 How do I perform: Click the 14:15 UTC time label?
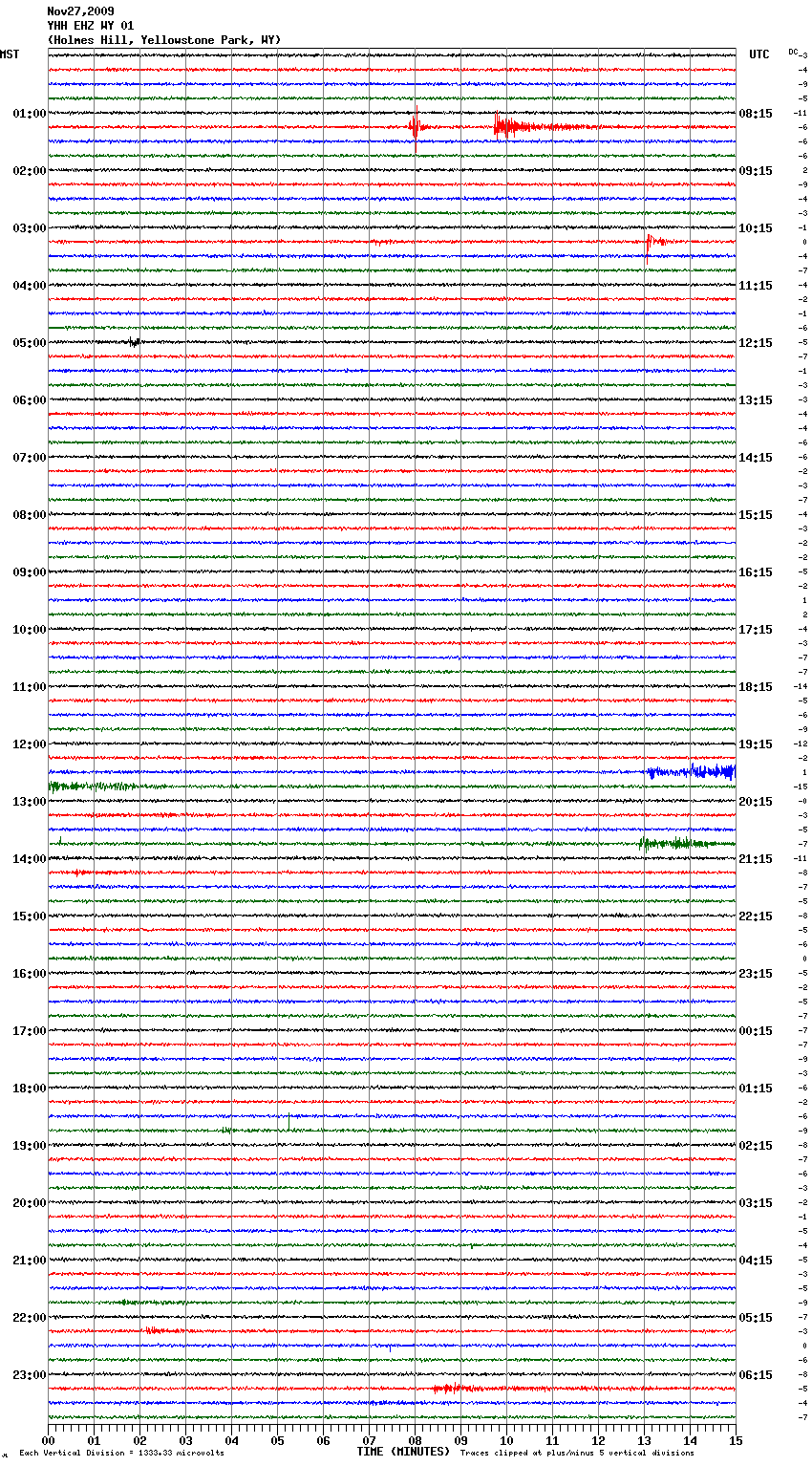pyautogui.click(x=756, y=458)
